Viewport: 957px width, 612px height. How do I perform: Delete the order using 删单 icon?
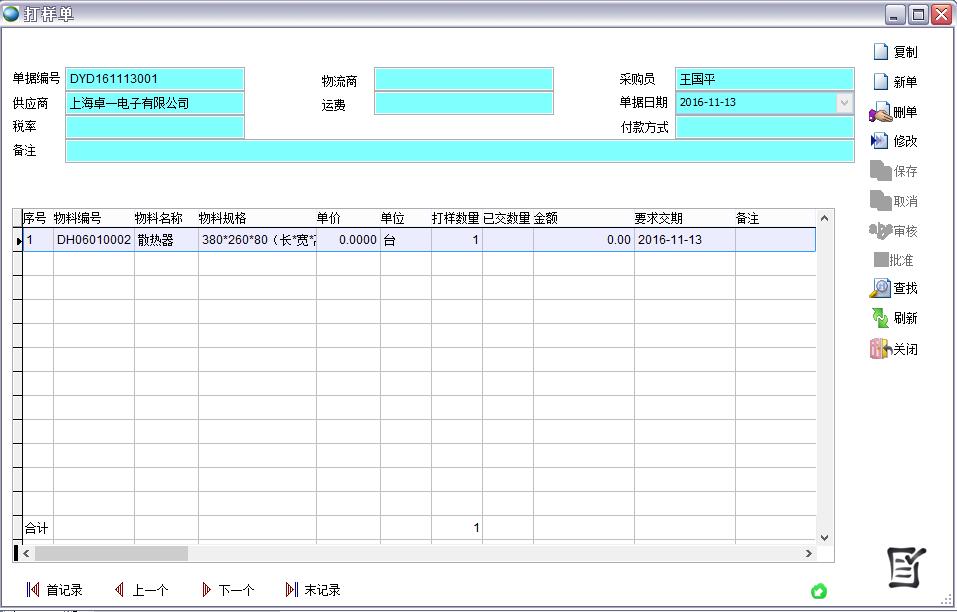tap(881, 112)
